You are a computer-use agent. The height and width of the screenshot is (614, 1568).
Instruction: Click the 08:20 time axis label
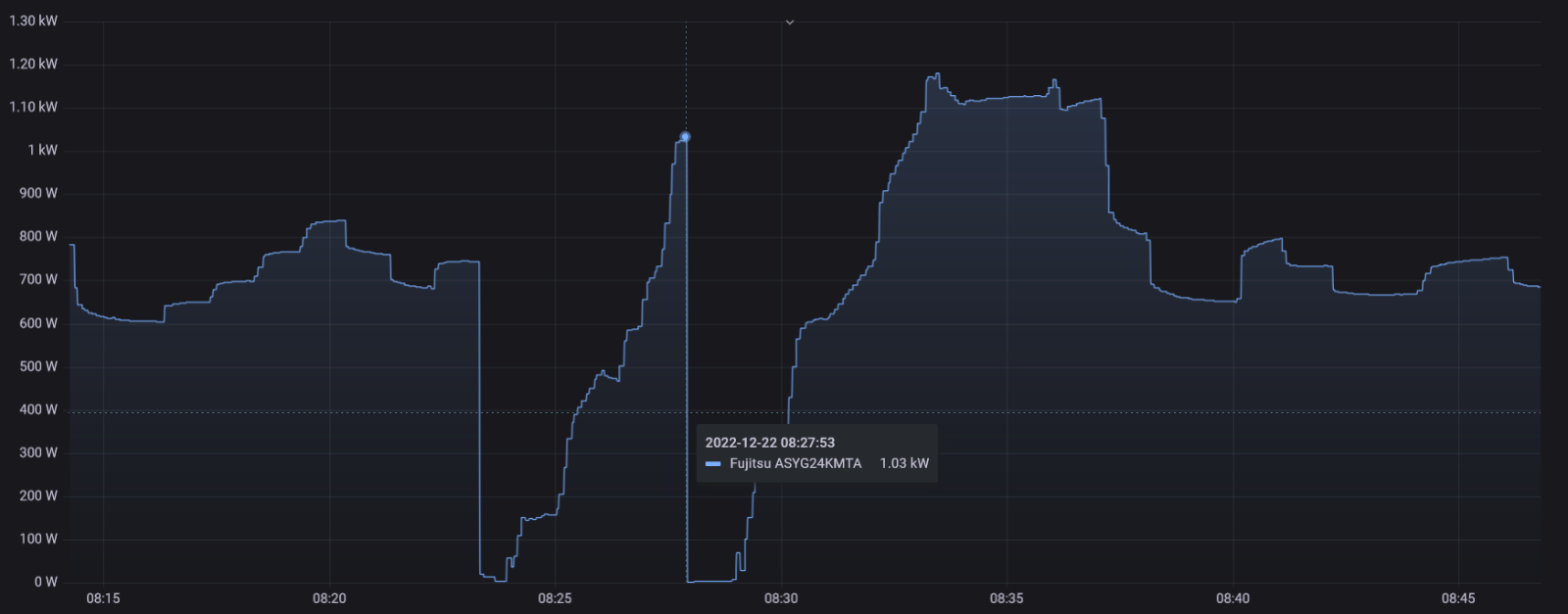[329, 598]
